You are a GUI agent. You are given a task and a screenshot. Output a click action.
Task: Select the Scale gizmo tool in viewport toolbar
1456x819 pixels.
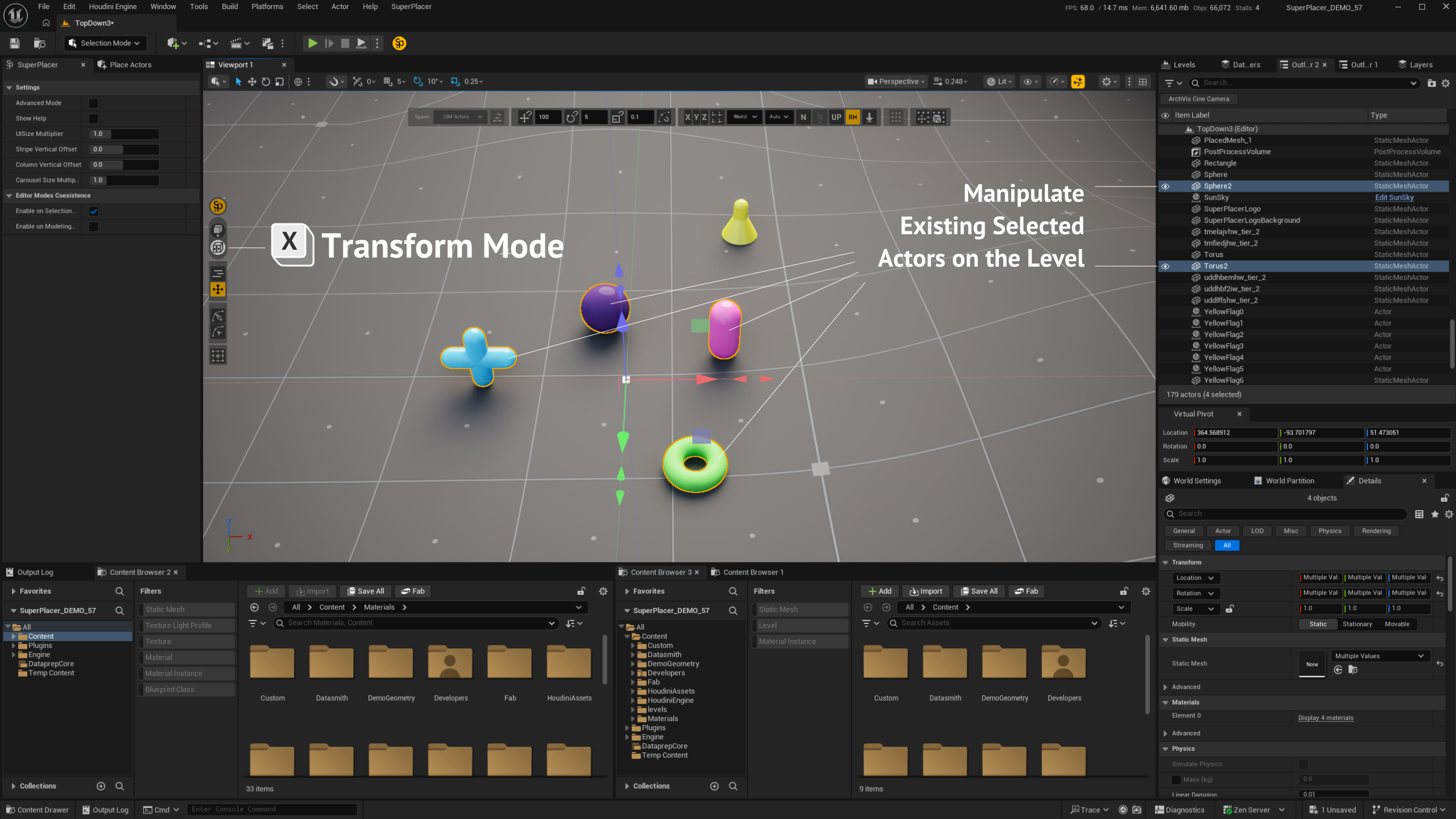tap(279, 82)
